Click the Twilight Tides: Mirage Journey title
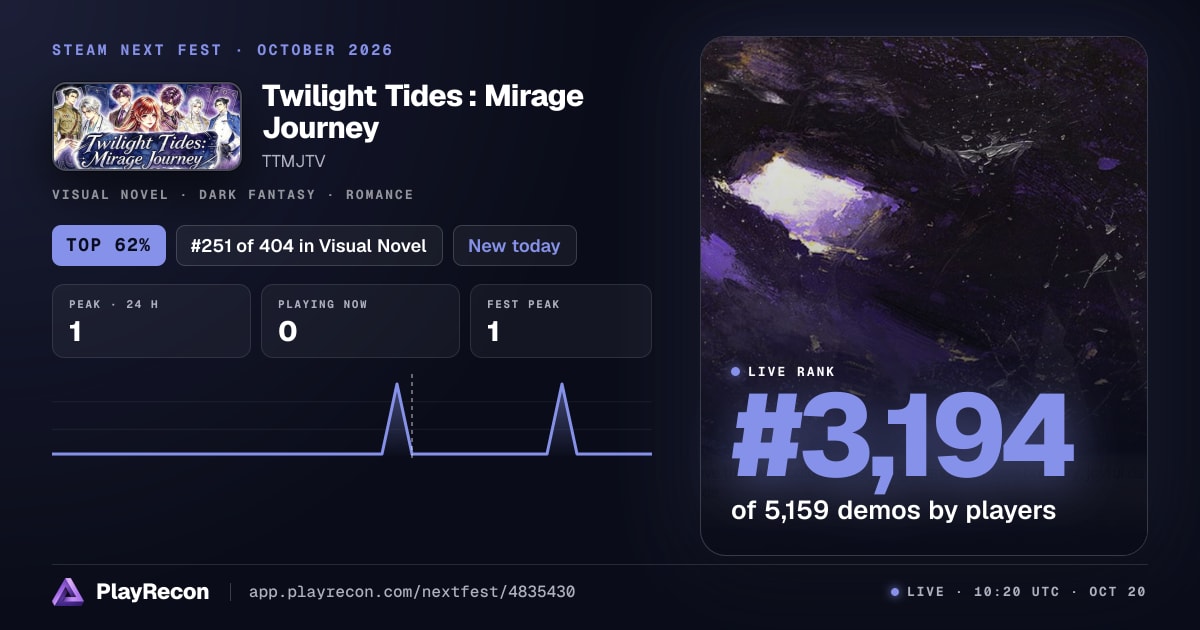The image size is (1200, 630). (x=422, y=112)
